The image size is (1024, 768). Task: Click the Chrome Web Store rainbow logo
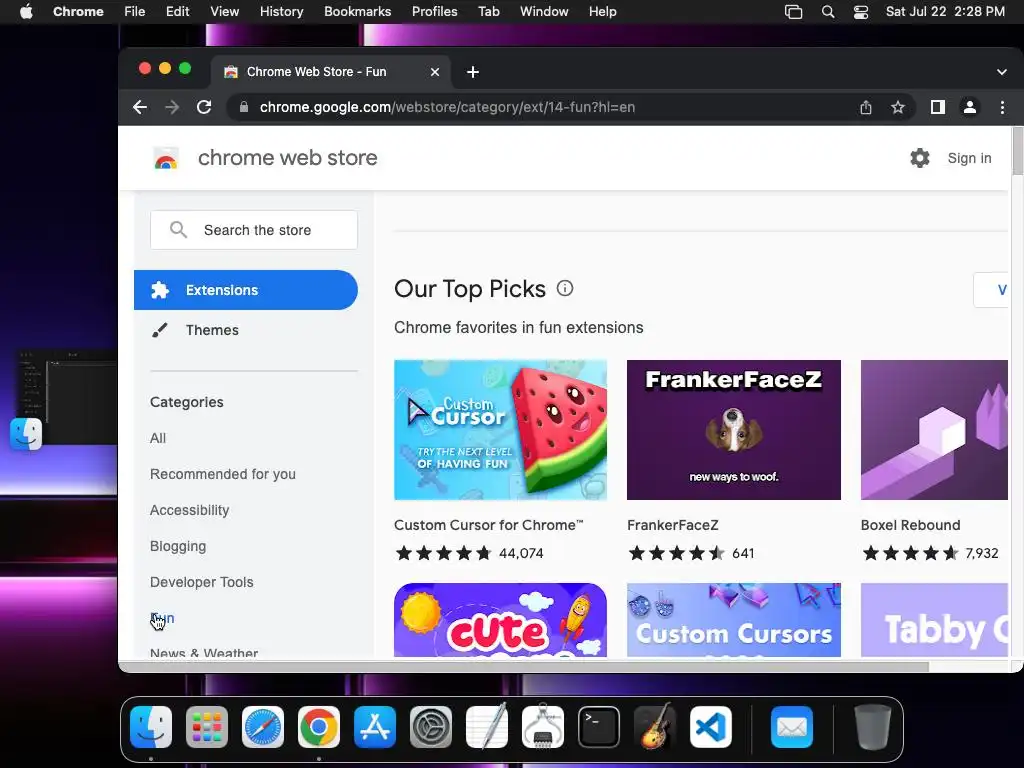[x=166, y=158]
